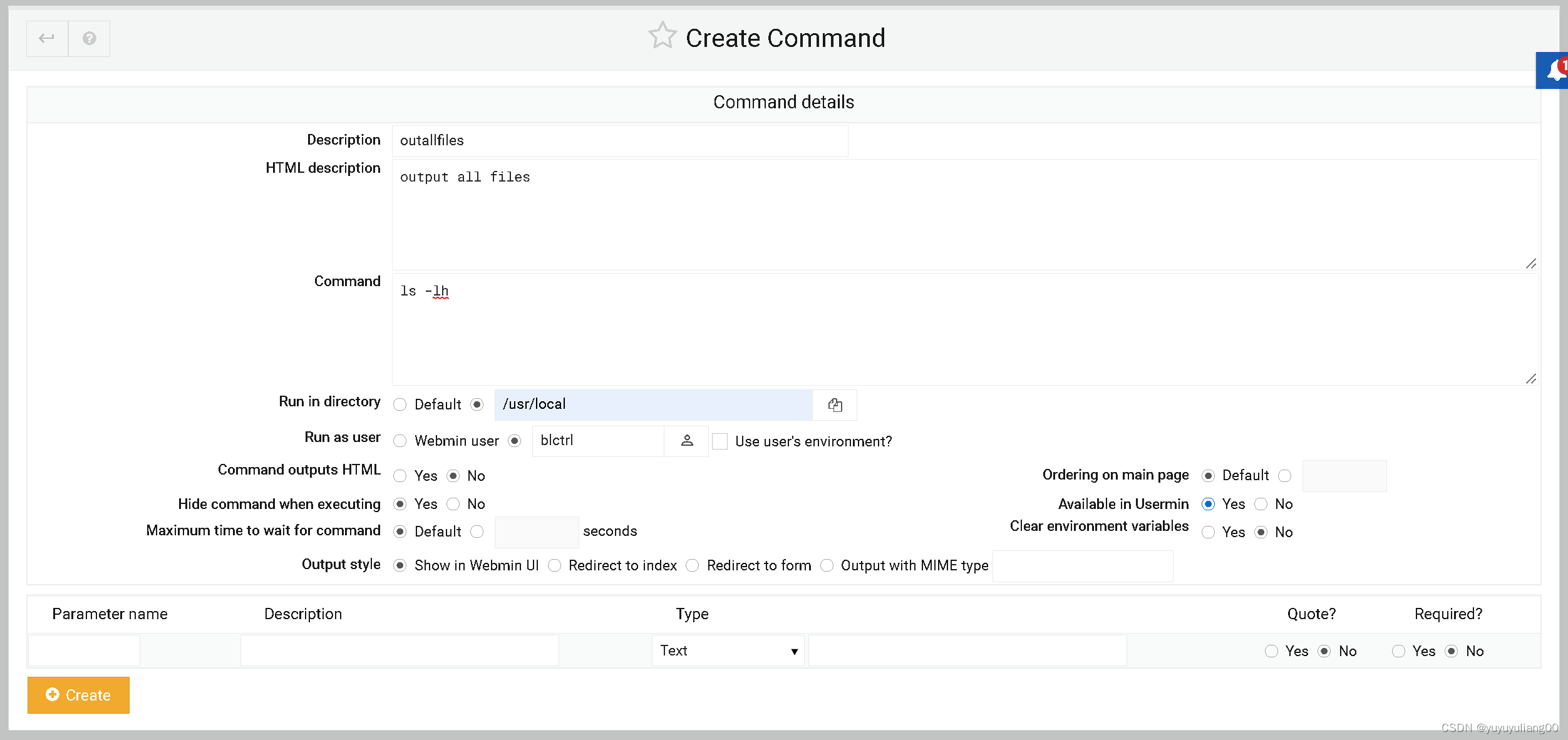Image resolution: width=1568 pixels, height=740 pixels.
Task: Favorite page with the star icon
Action: [662, 36]
